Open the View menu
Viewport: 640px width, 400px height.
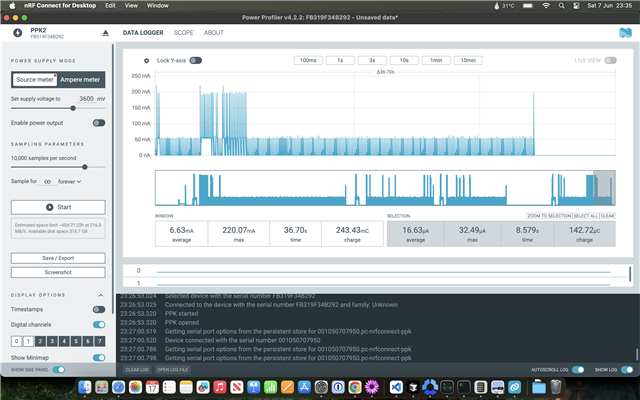[x=131, y=6]
